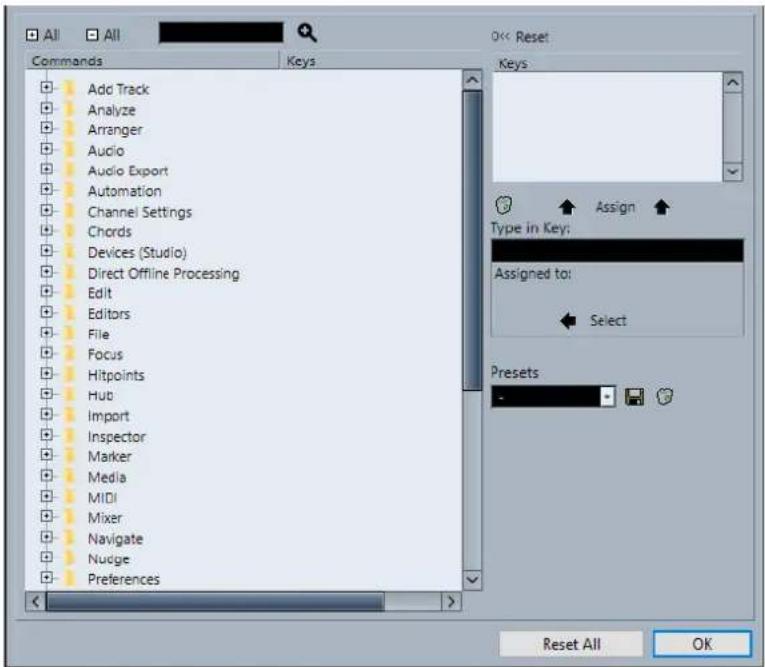This screenshot has width=765, height=667.
Task: Click the Keys list scroll up arrow
Action: pos(733,83)
